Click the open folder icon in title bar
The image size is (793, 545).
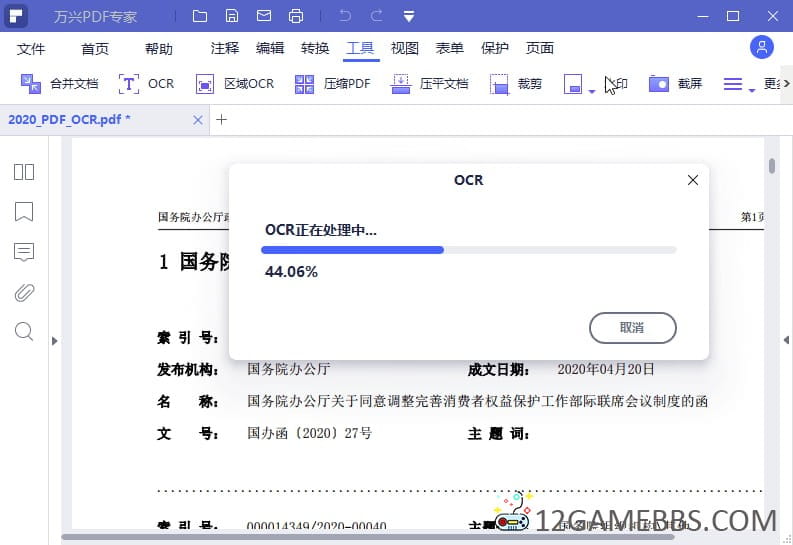[x=200, y=16]
